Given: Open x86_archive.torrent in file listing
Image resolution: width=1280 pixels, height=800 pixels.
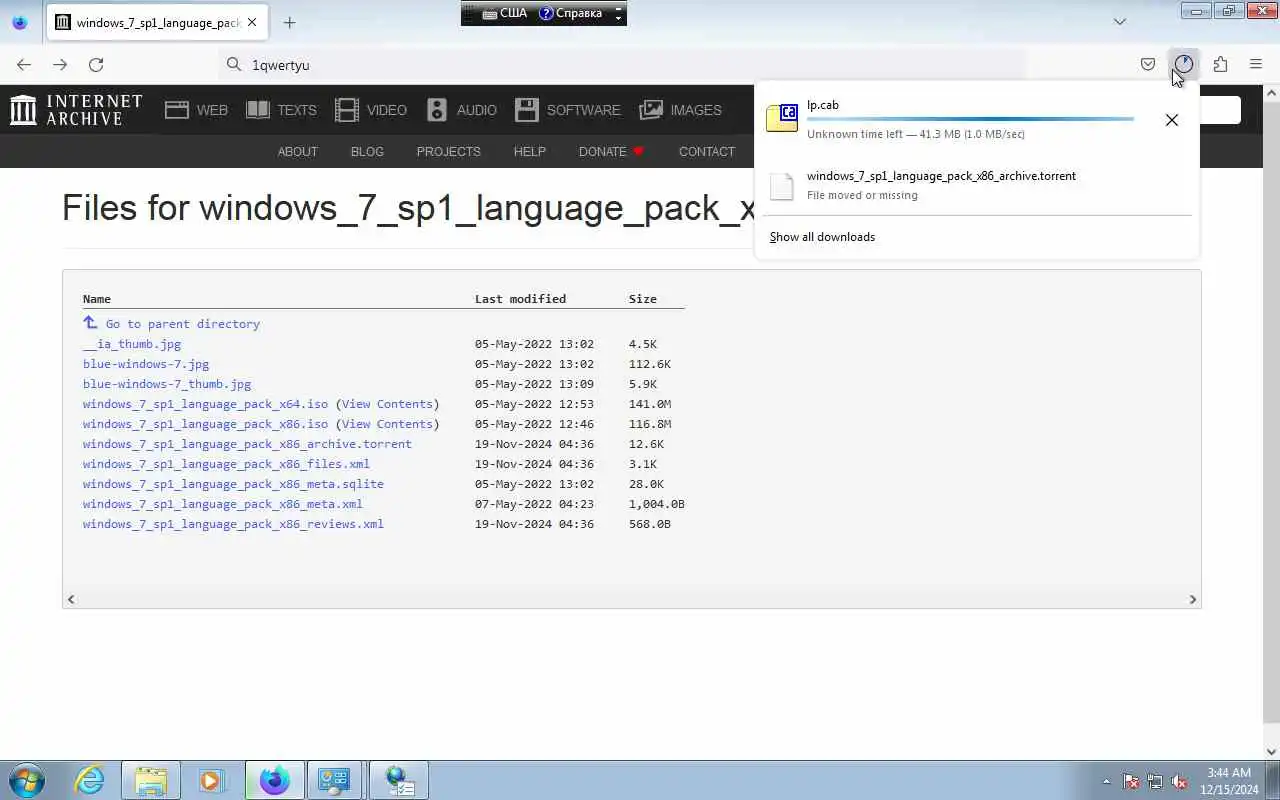Looking at the screenshot, I should click(247, 444).
